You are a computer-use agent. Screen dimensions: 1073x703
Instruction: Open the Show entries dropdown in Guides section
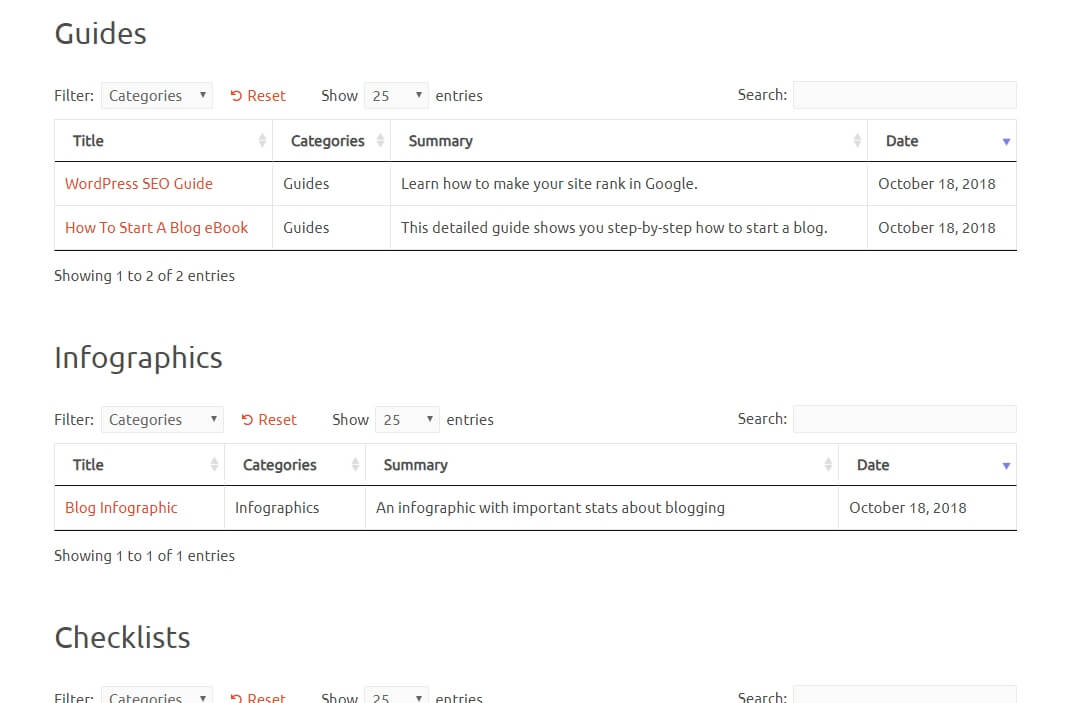pyautogui.click(x=396, y=95)
